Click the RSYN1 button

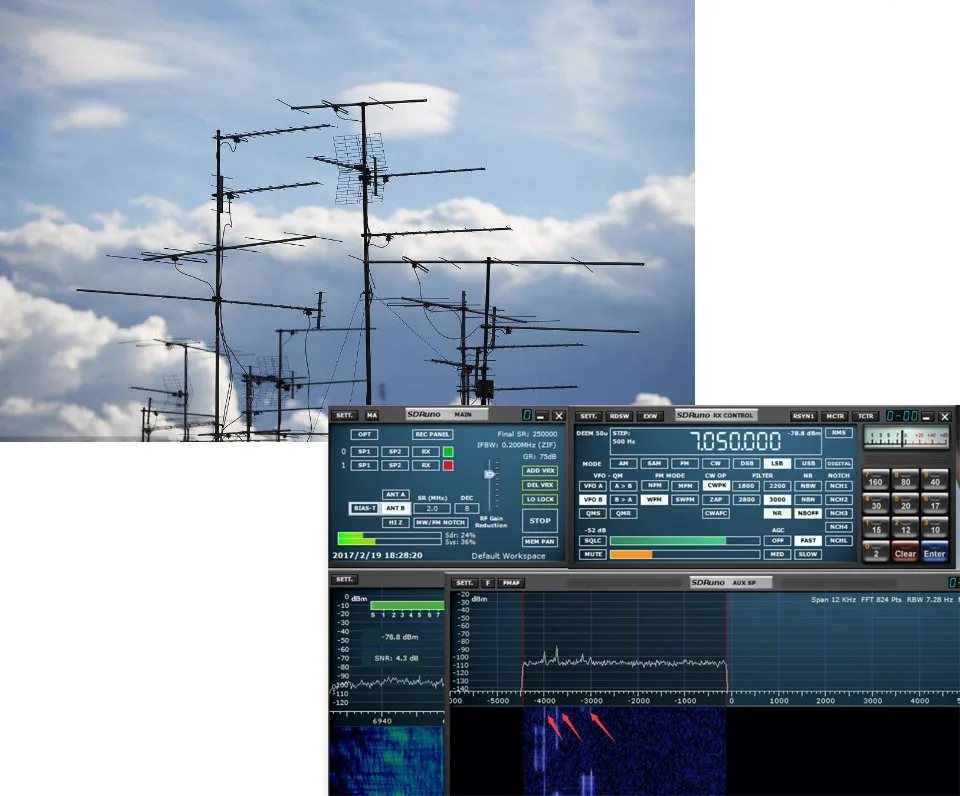point(803,416)
